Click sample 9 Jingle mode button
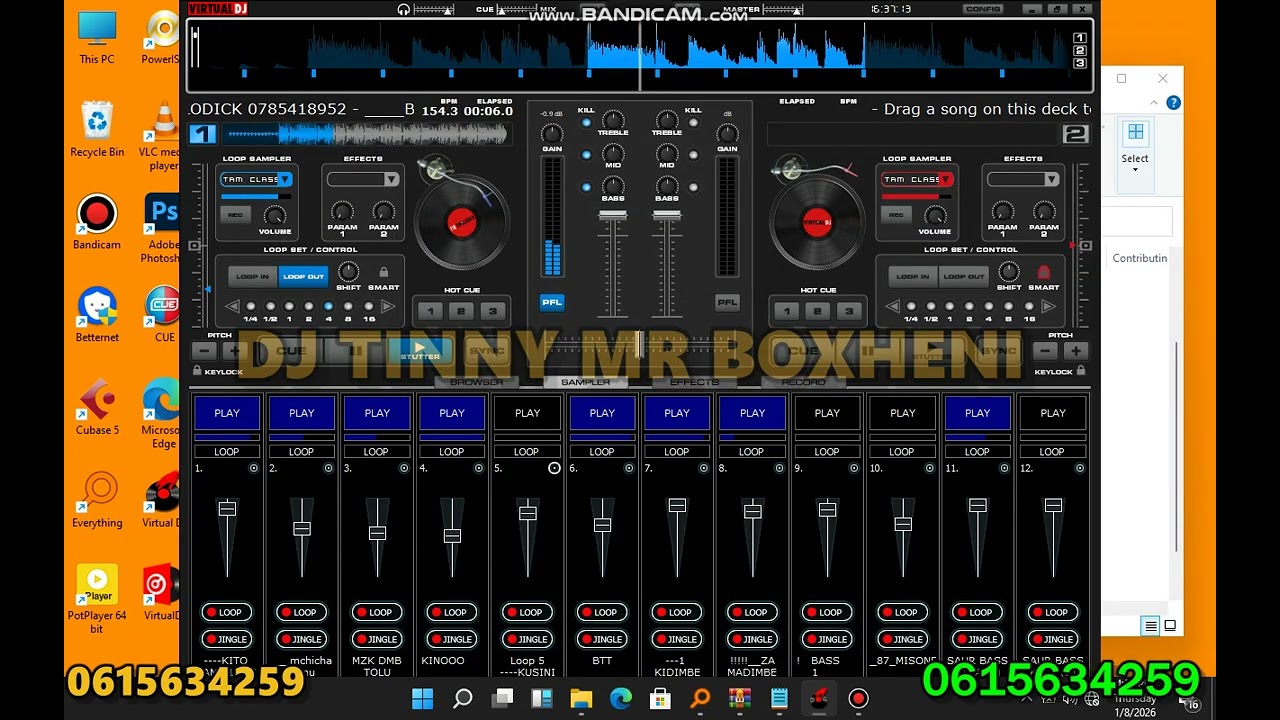Viewport: 1280px width, 720px height. 828,639
